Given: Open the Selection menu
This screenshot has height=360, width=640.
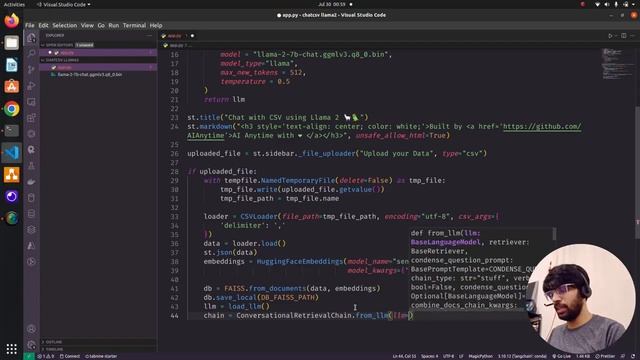Looking at the screenshot, I should [64, 25].
